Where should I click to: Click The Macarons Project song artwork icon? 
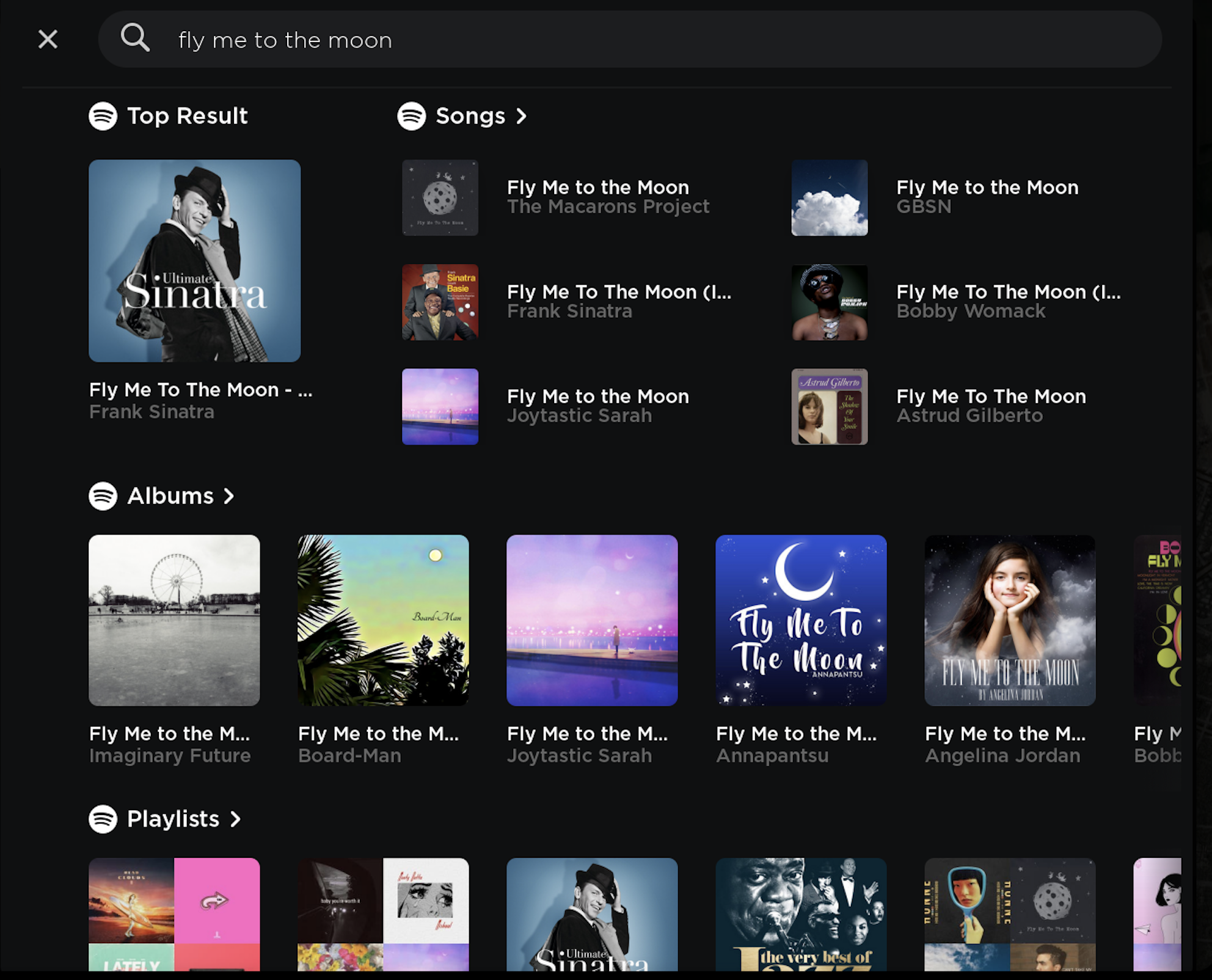[440, 197]
